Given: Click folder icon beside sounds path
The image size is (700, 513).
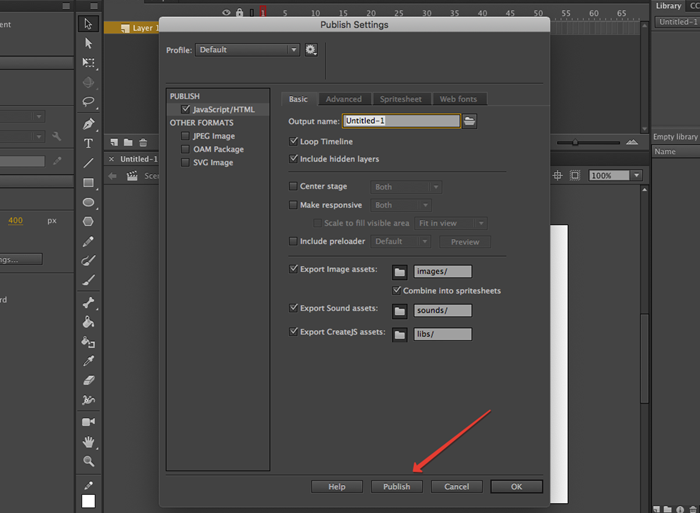Looking at the screenshot, I should pos(399,310).
